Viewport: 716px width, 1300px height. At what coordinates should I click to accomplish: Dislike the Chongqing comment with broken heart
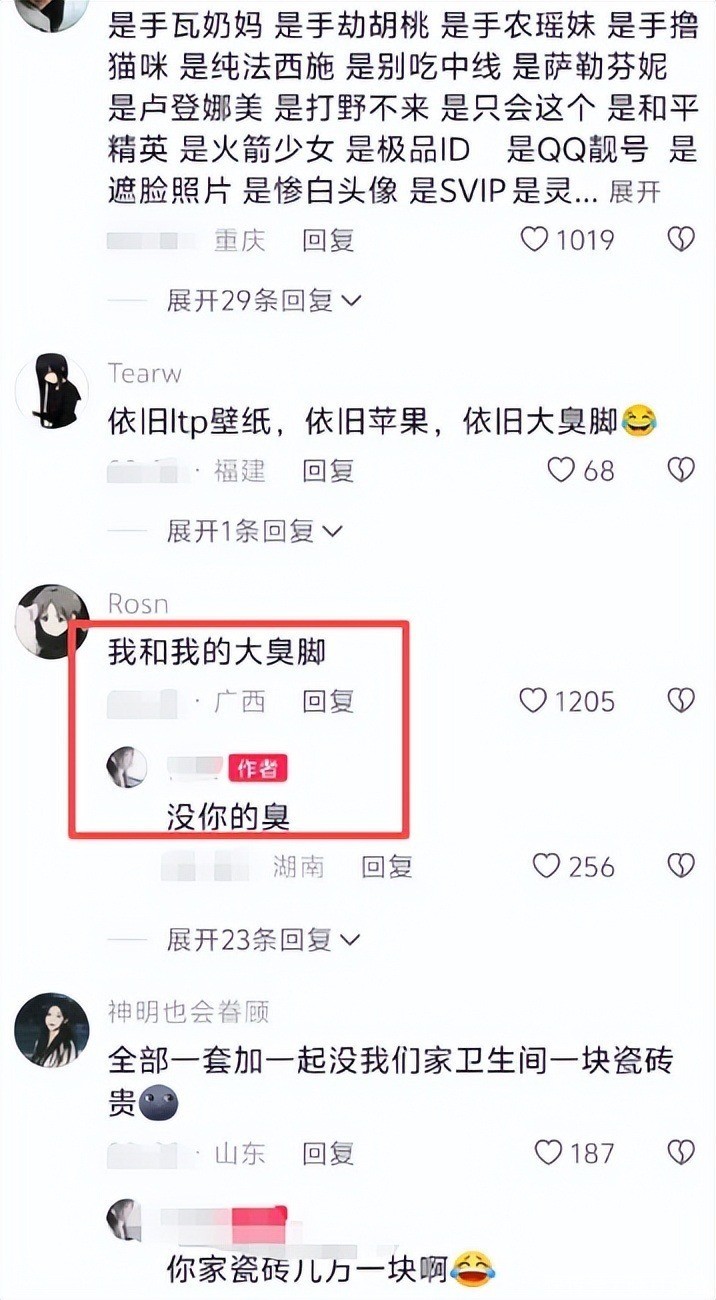pyautogui.click(x=681, y=240)
